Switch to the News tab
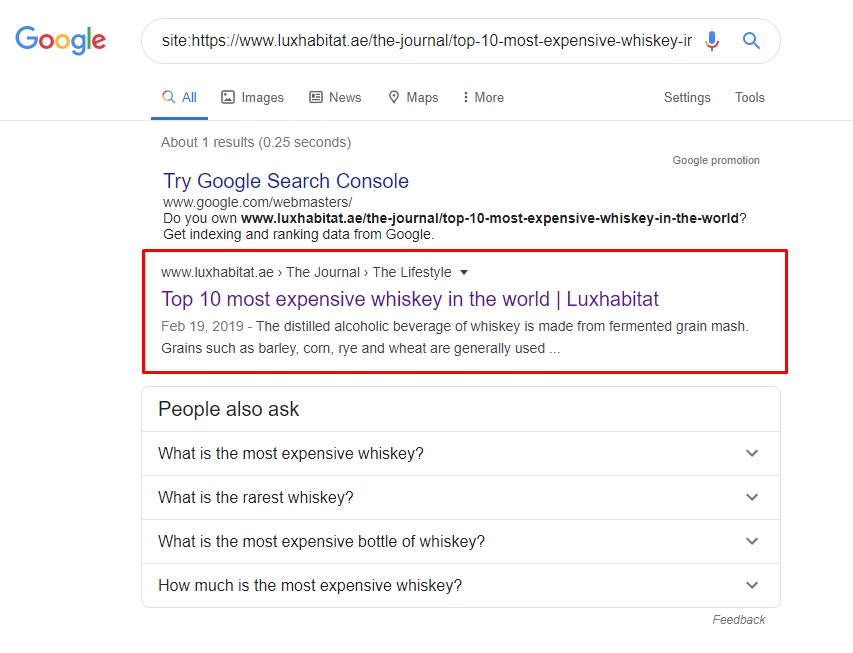This screenshot has width=853, height=653. pyautogui.click(x=335, y=97)
